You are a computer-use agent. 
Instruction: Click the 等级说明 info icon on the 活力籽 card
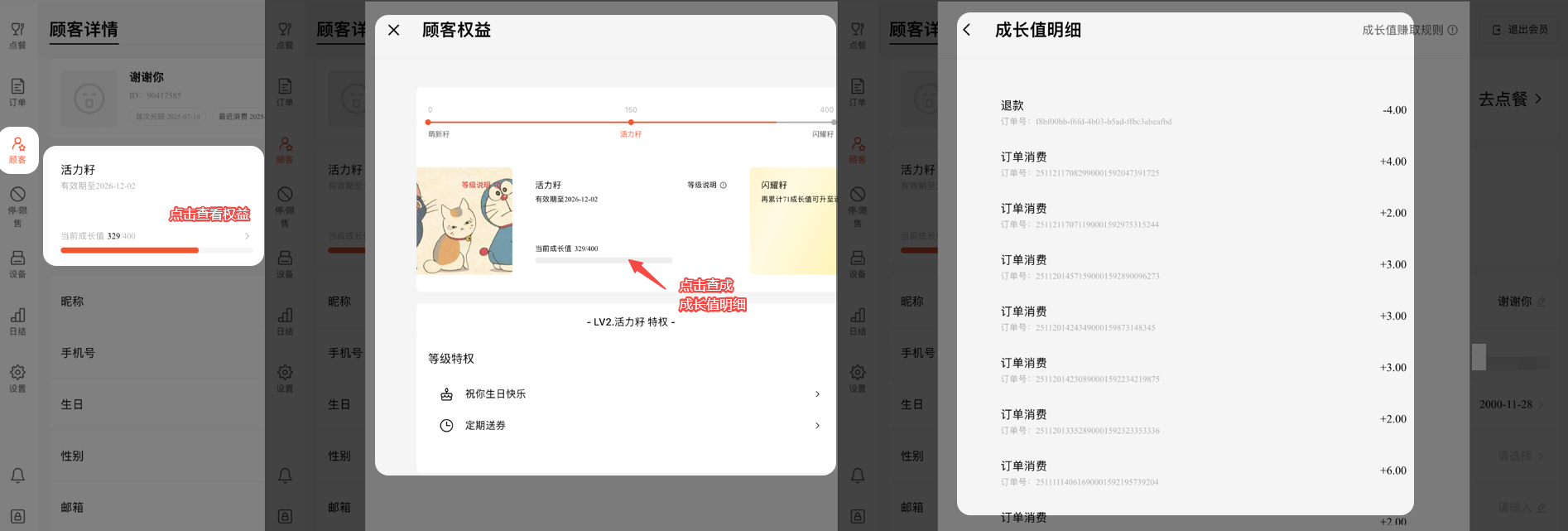click(x=723, y=186)
